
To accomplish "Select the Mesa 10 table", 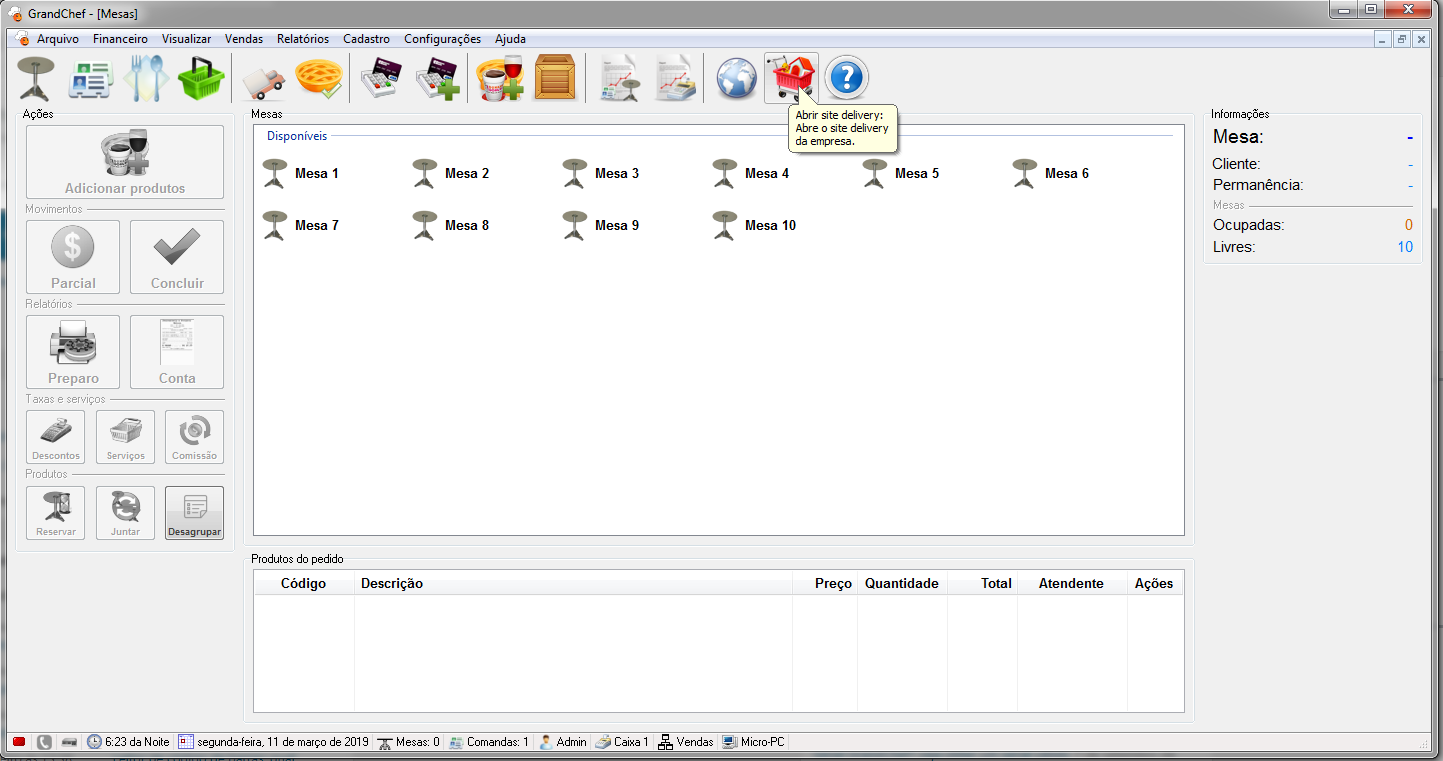I will tap(755, 225).
